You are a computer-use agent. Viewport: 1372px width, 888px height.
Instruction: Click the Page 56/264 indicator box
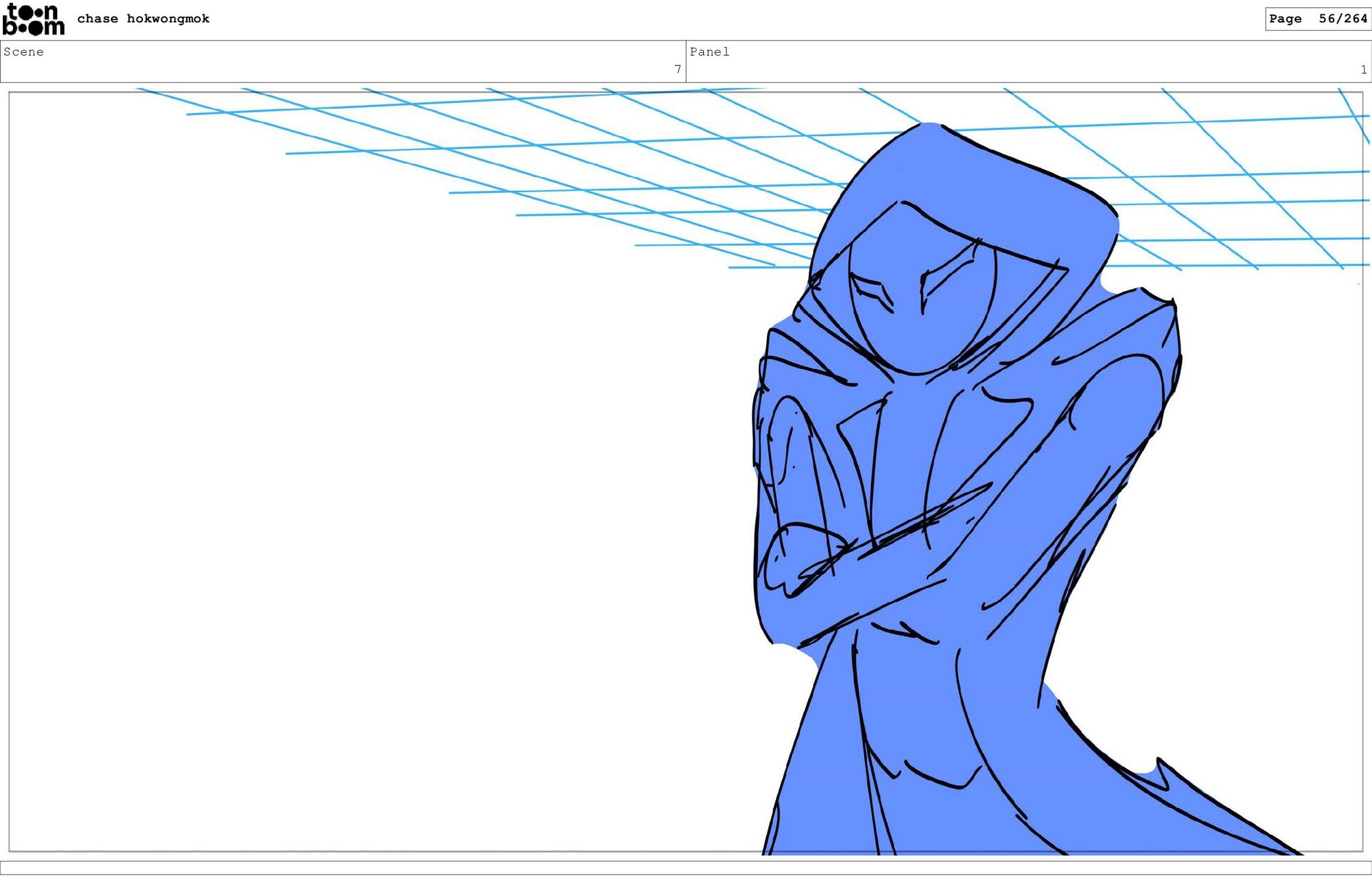(1317, 19)
